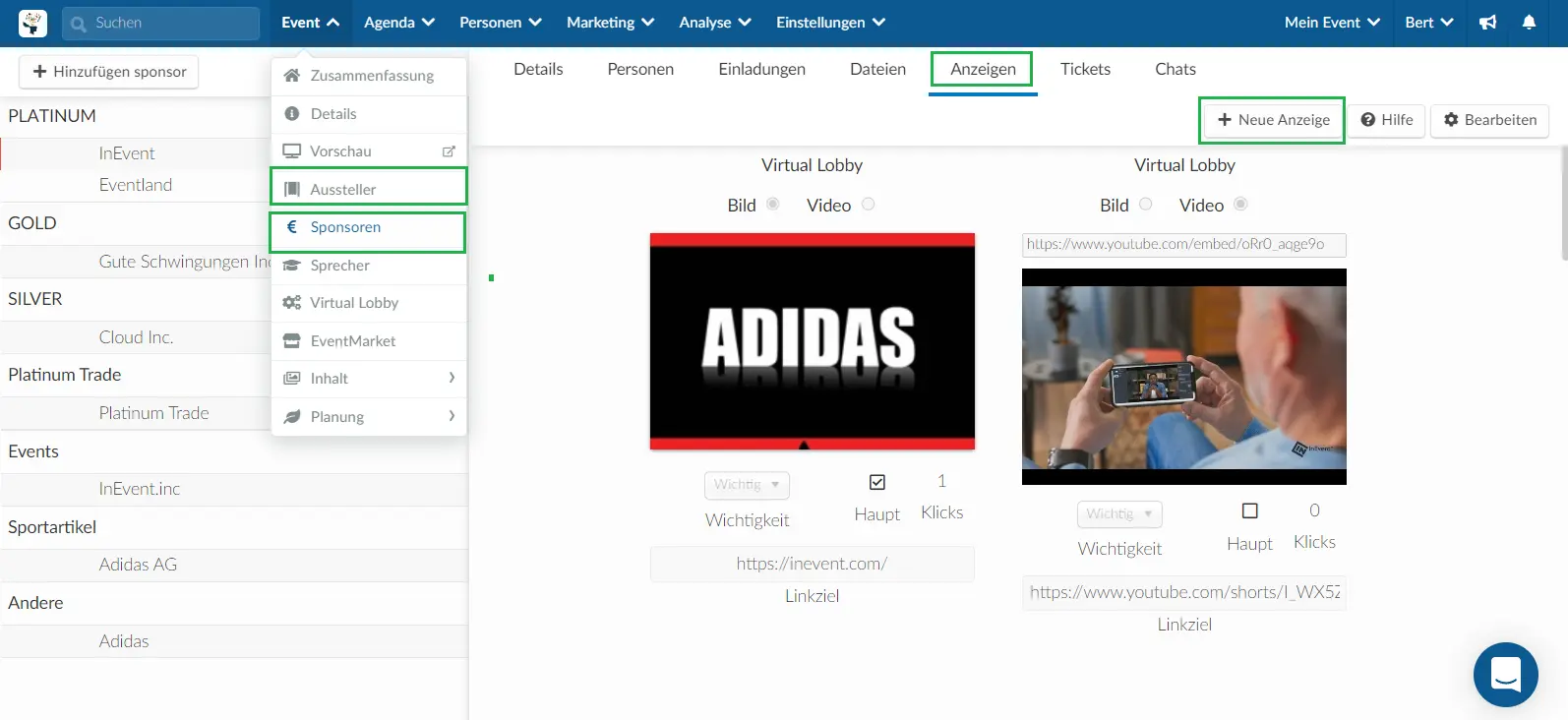Click the InEvent logo icon

32,23
